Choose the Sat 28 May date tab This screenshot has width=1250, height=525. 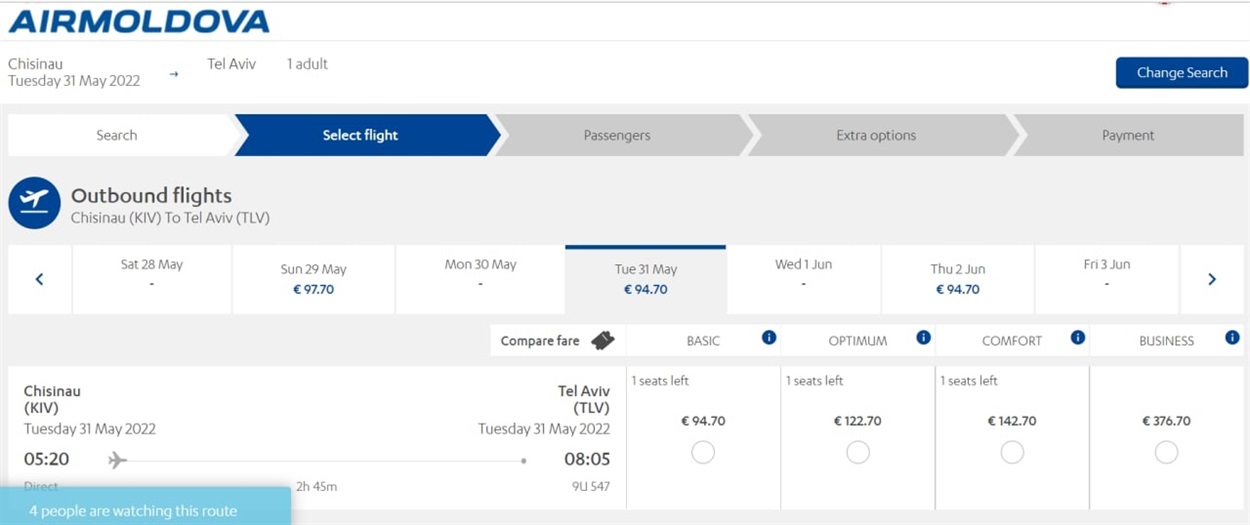(152, 279)
